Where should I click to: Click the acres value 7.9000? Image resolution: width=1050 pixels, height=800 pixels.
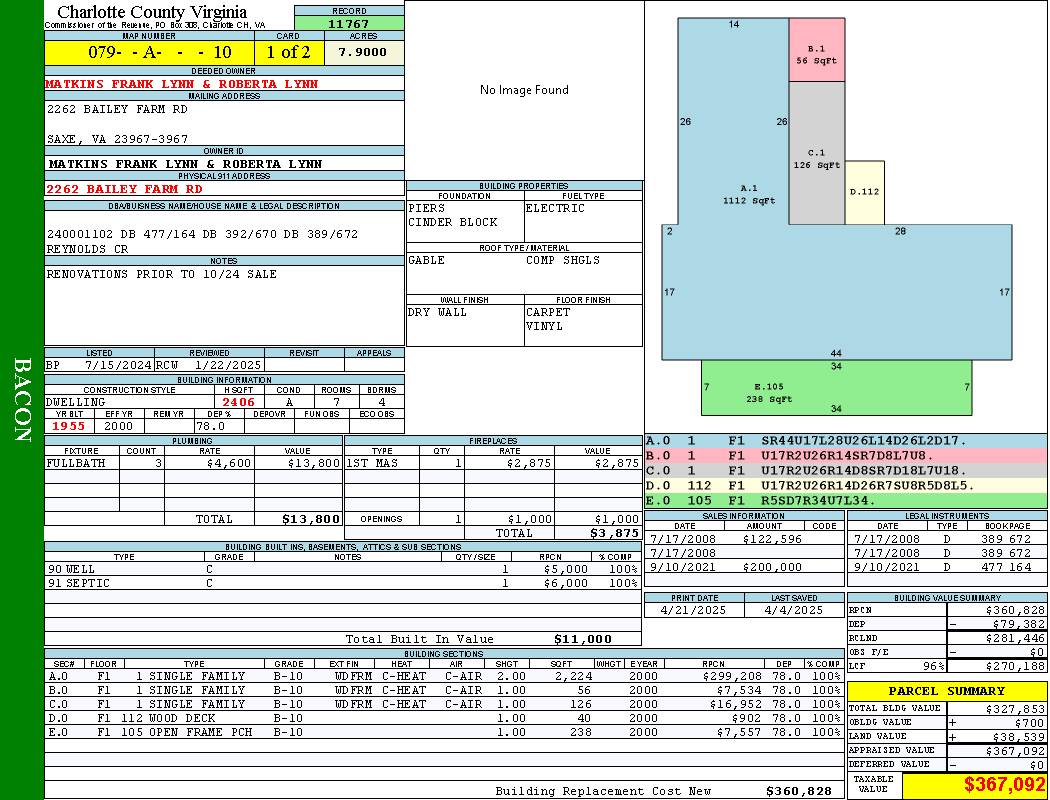[364, 52]
